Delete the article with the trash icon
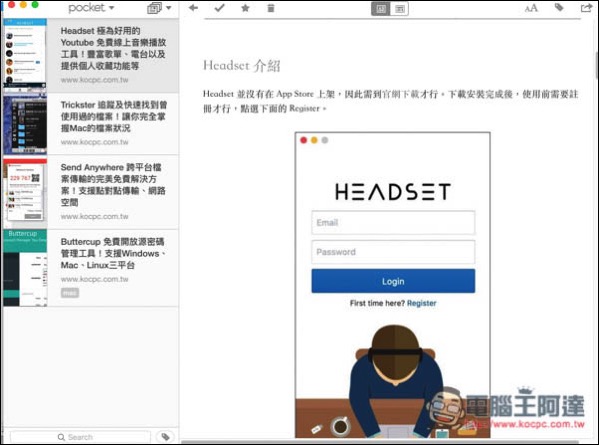 [x=271, y=8]
